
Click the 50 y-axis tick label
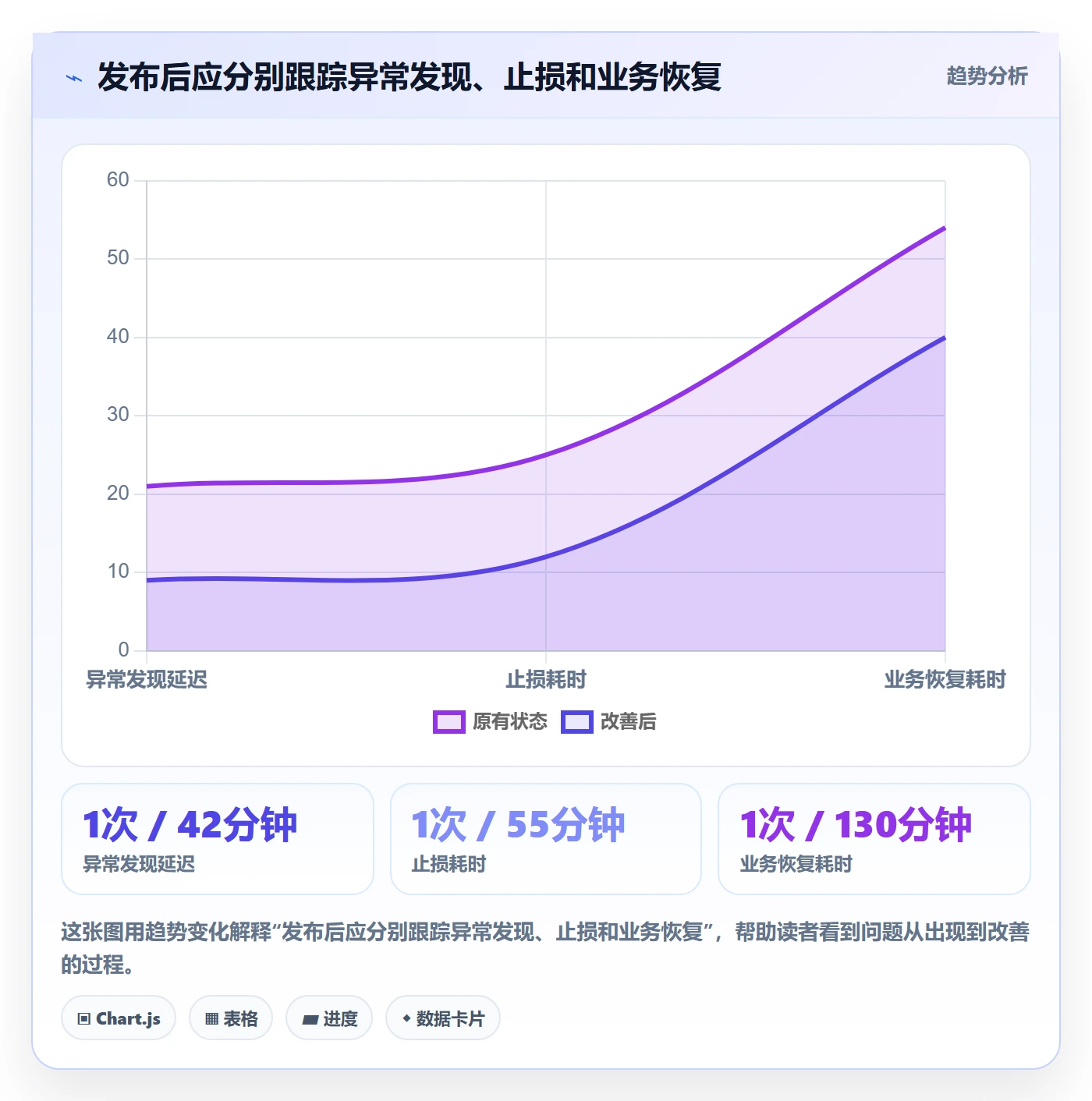point(118,258)
